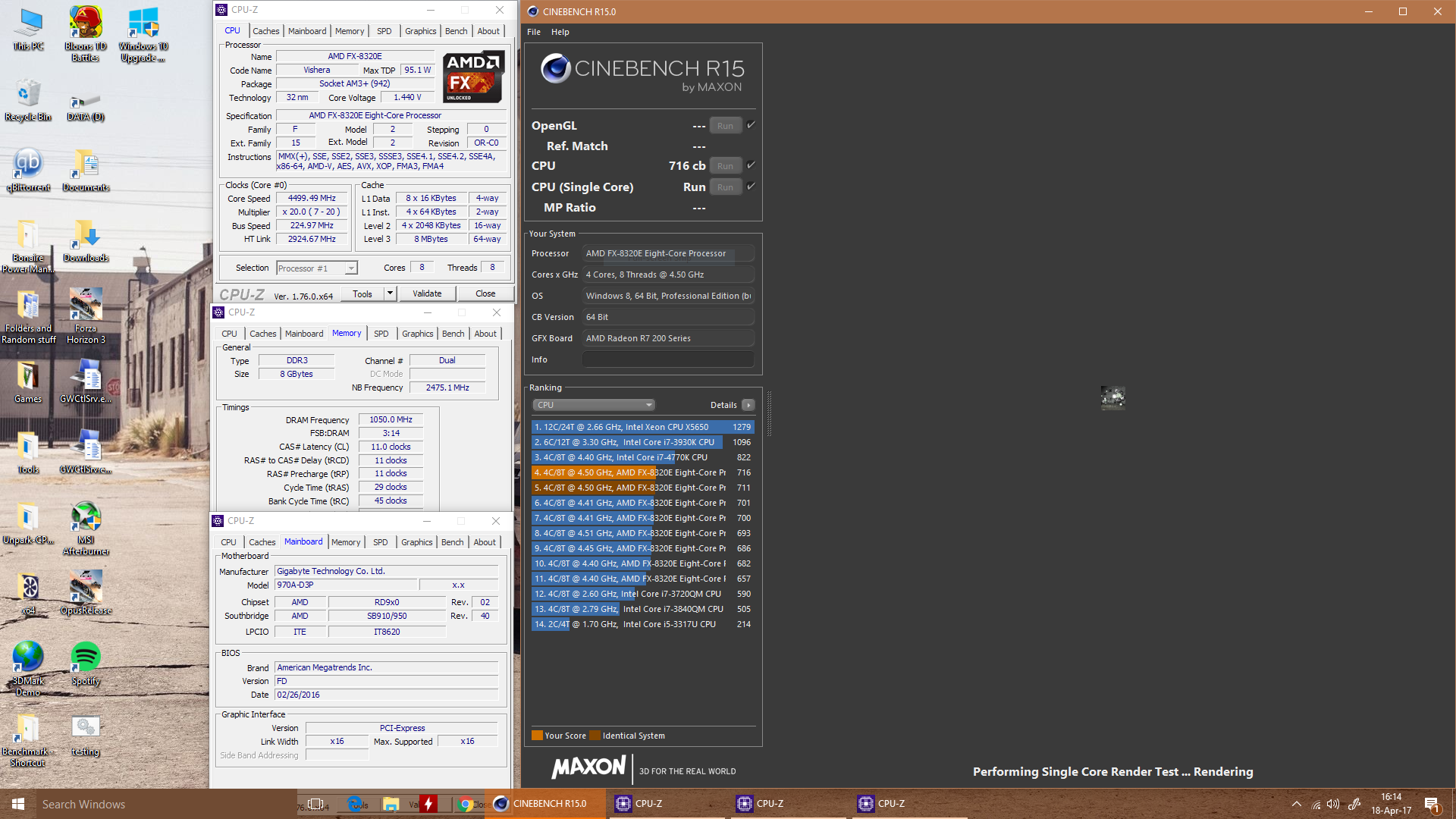
Task: Select Graphics tab in Mainboard CPU-Z window
Action: [x=417, y=542]
